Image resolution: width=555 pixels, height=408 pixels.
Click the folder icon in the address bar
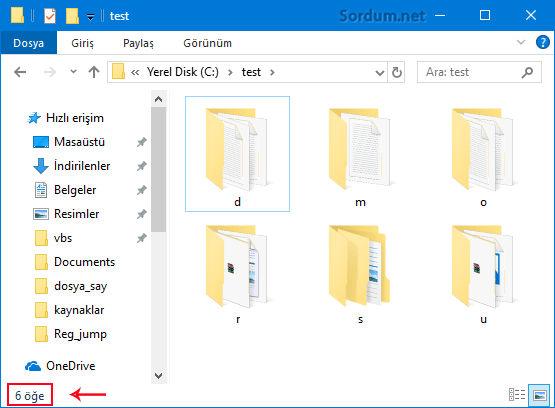(119, 72)
